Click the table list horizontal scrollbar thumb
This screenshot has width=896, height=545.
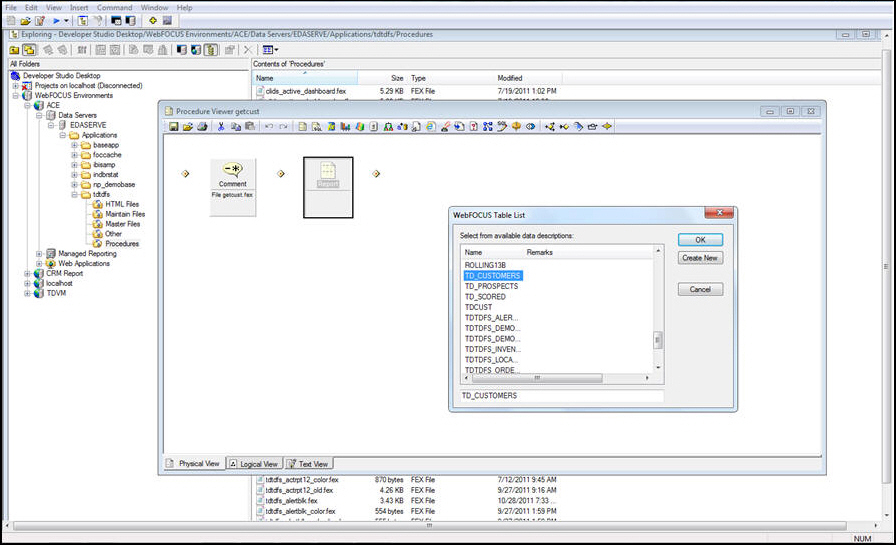(537, 378)
